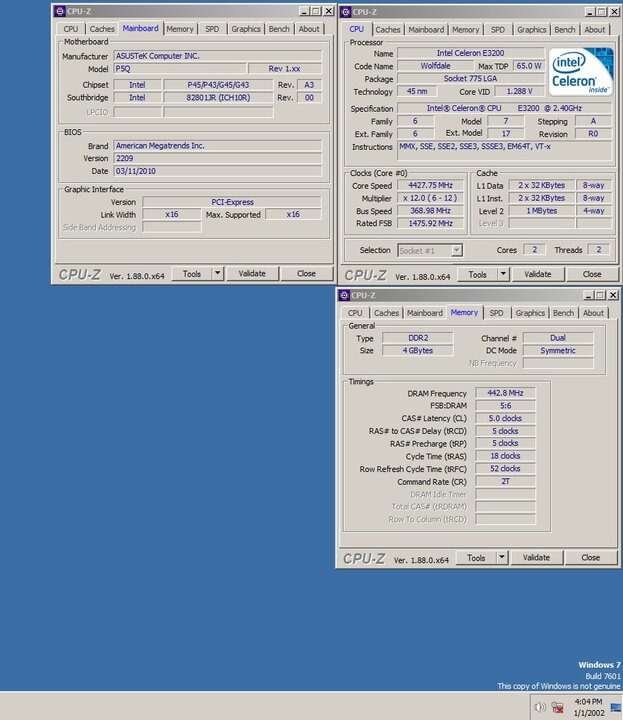Screen dimensions: 623x720
Task: Open the SPD tab in the CPU window
Action: pyautogui.click(x=498, y=29)
